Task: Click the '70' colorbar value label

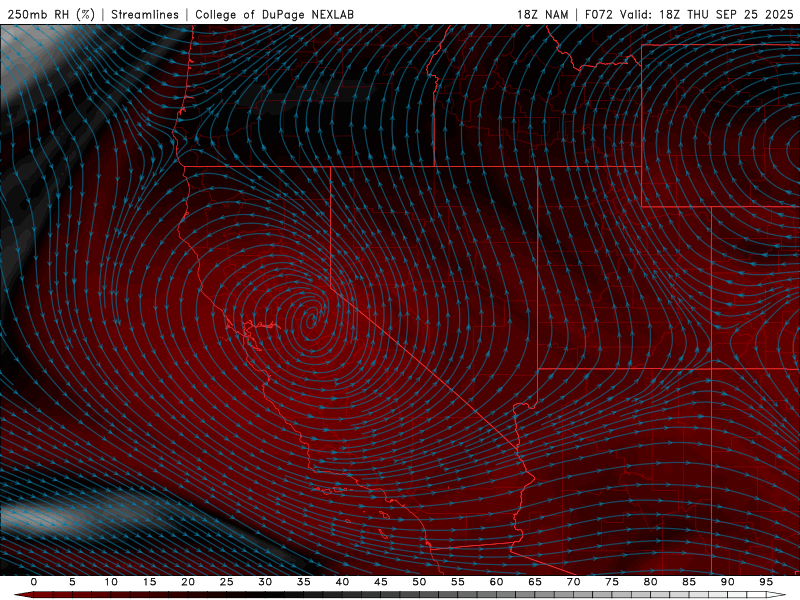Action: (573, 582)
